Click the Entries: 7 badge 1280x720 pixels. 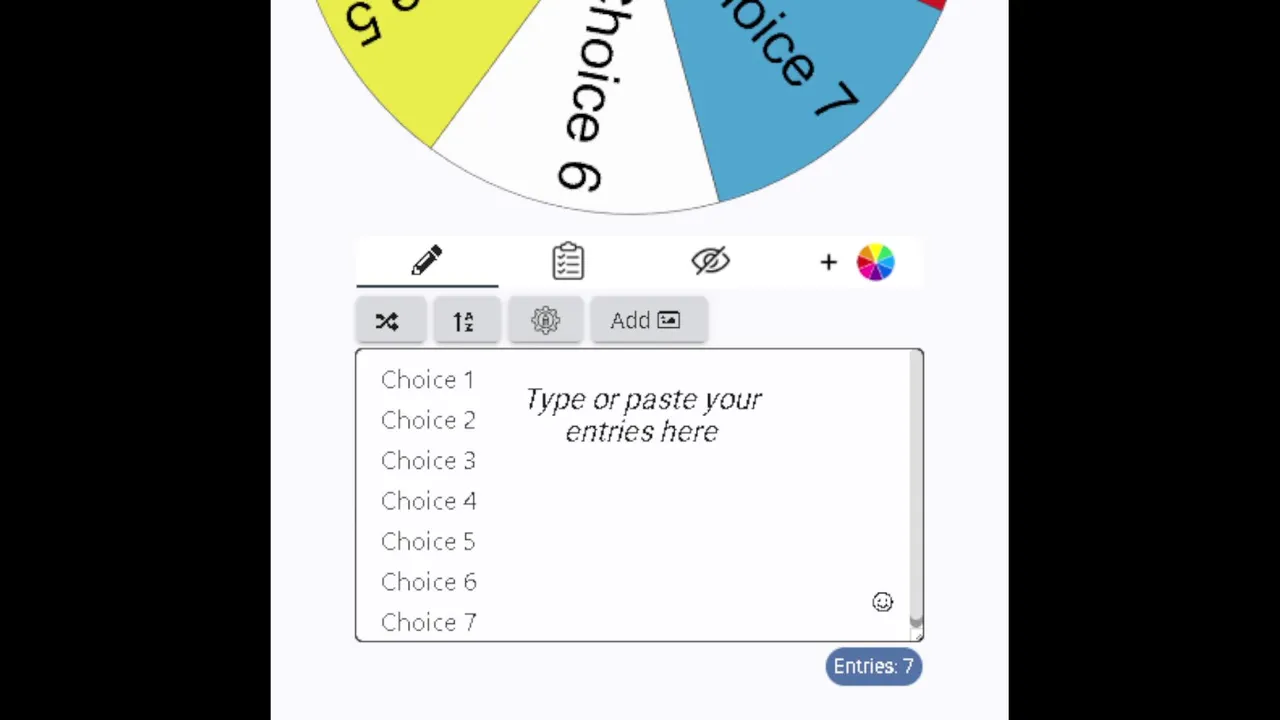[873, 667]
